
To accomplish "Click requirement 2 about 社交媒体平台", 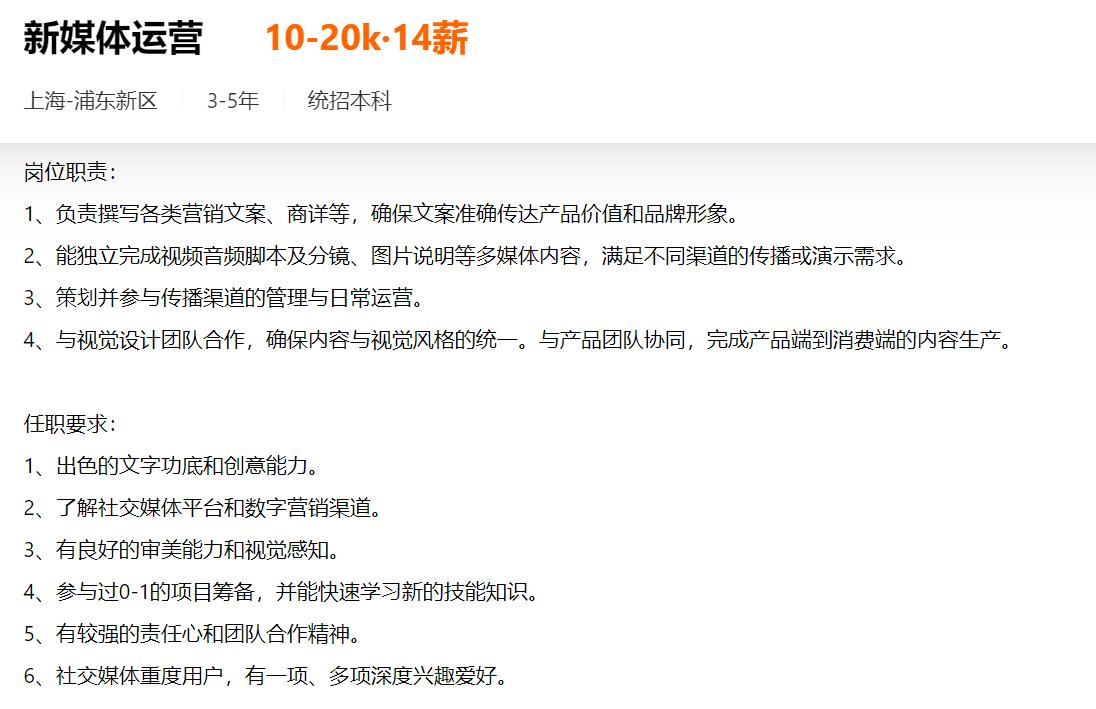I will tap(203, 508).
